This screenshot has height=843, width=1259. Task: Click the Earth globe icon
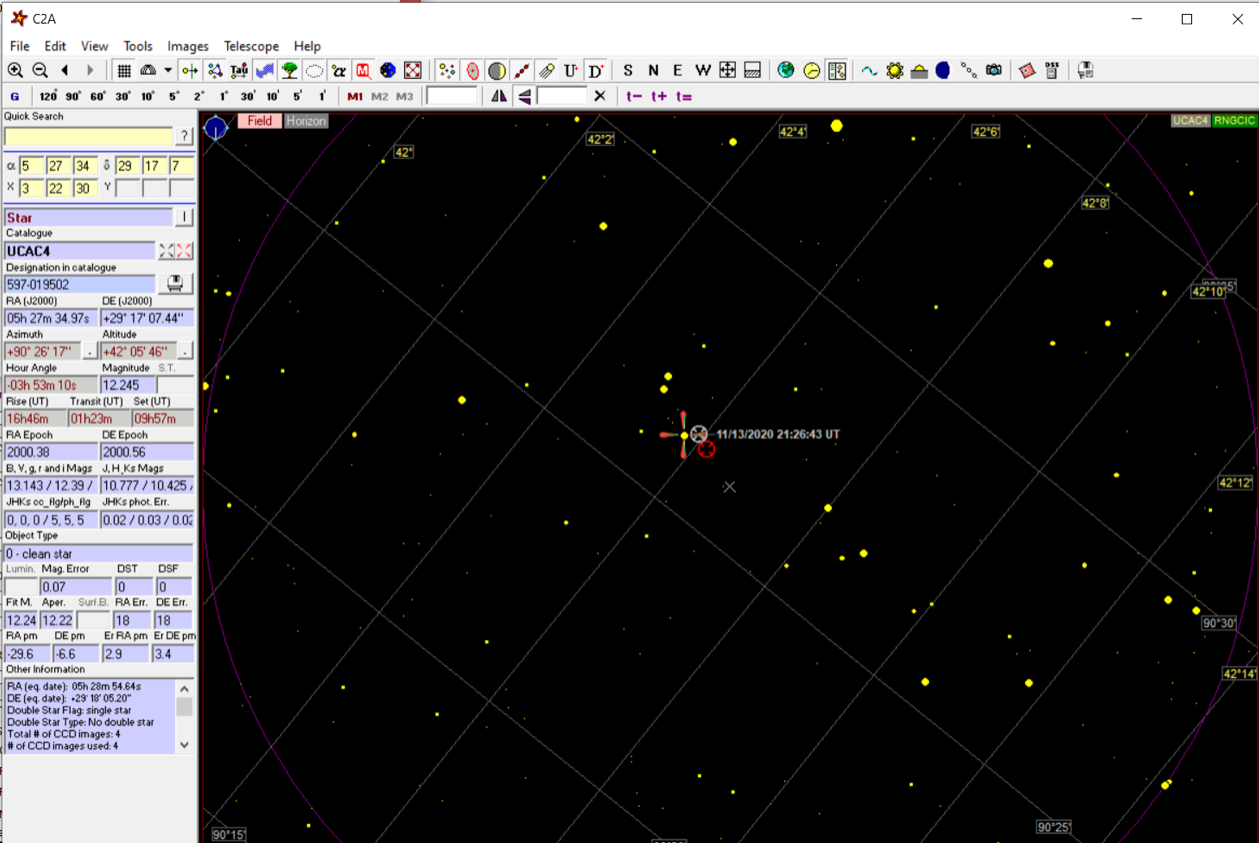tap(786, 70)
